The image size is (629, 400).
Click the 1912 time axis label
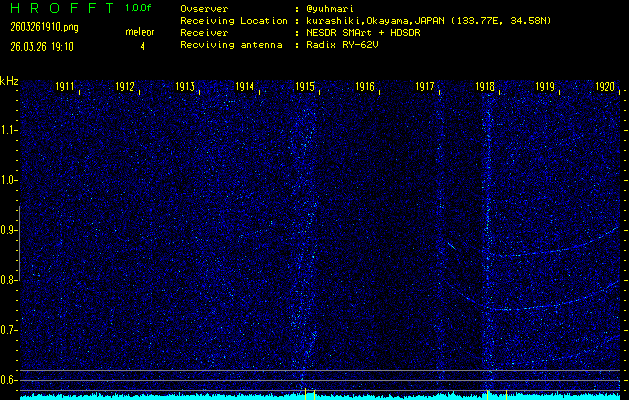pyautogui.click(x=125, y=87)
